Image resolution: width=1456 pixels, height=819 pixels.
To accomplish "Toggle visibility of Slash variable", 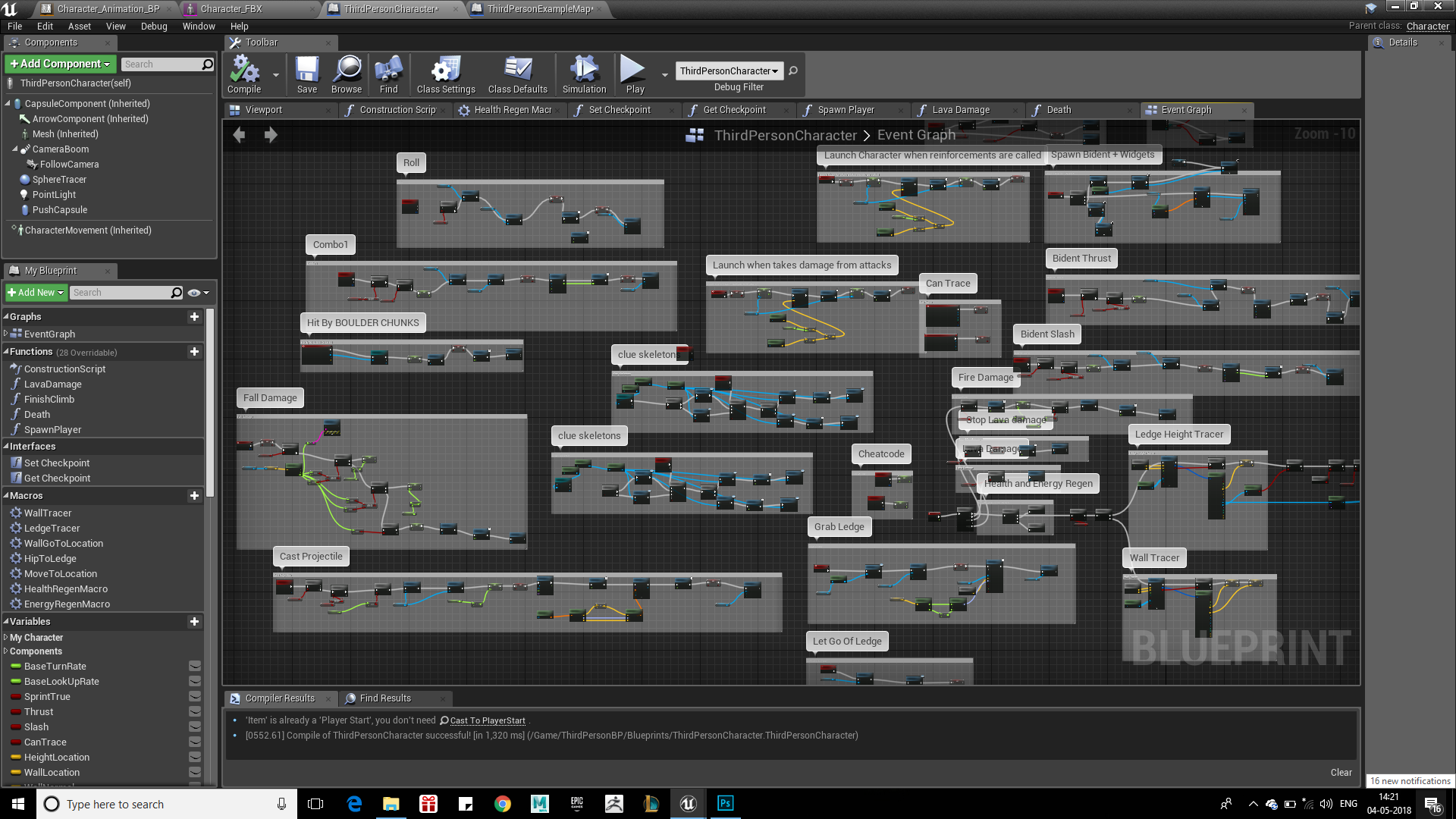I will 195,727.
